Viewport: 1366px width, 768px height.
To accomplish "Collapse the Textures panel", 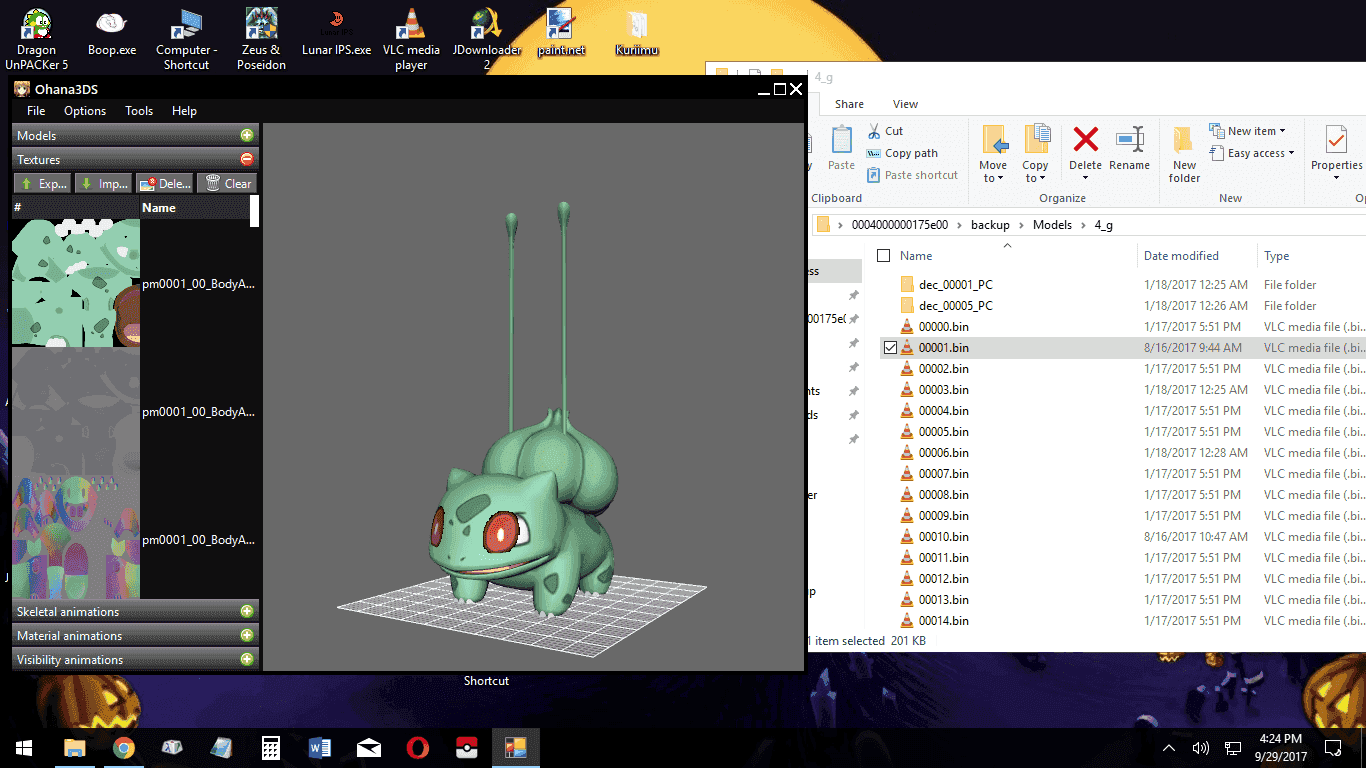I will pos(246,159).
